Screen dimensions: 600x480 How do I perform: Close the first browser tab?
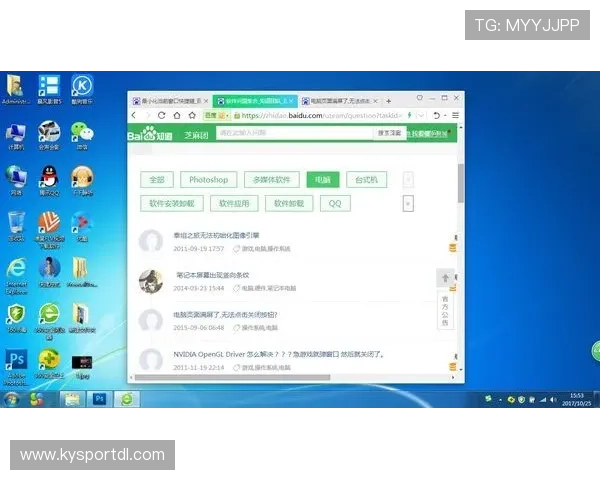pos(206,101)
